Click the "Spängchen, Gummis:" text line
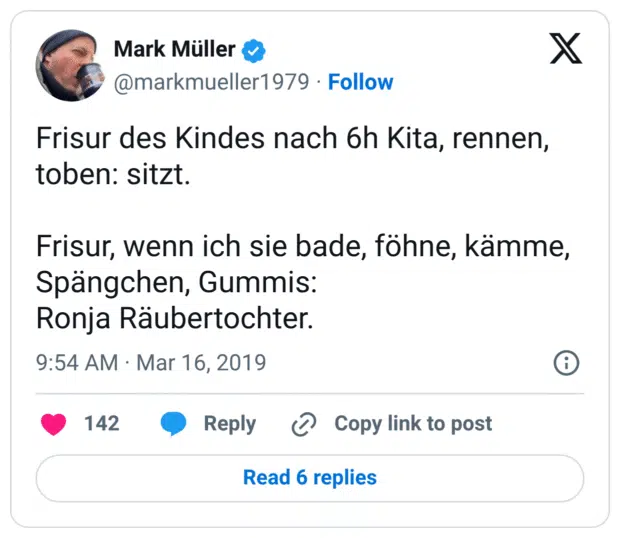 [x=176, y=283]
